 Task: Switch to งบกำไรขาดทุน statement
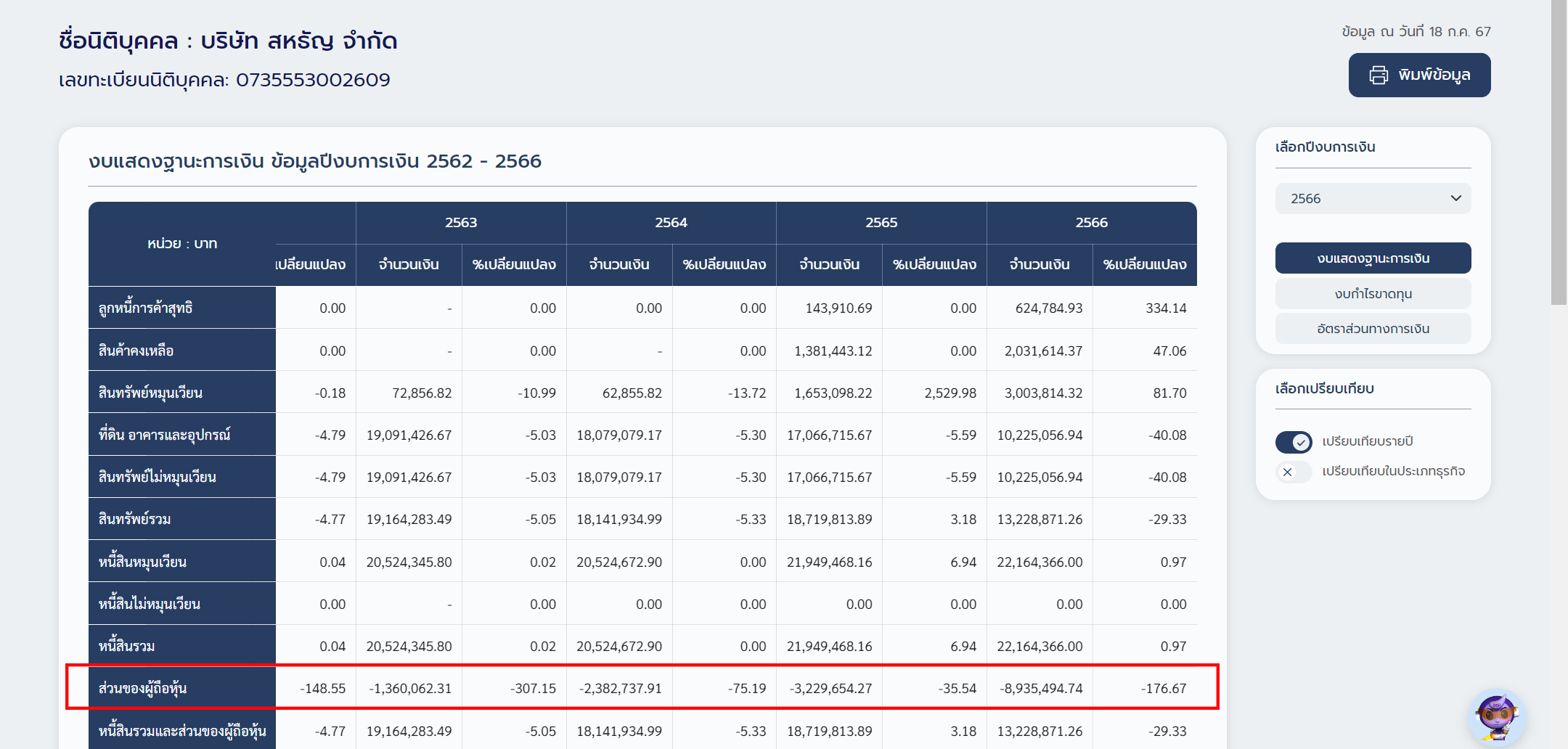tap(1372, 294)
